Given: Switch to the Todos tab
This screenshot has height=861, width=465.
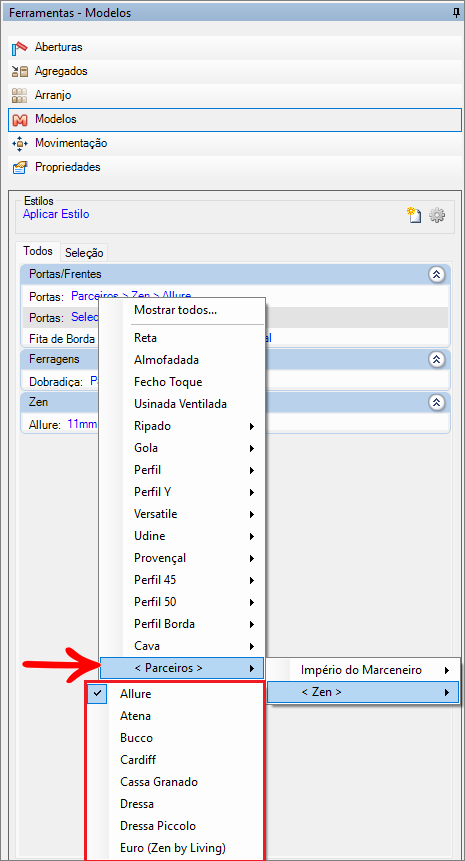Looking at the screenshot, I should (x=38, y=251).
